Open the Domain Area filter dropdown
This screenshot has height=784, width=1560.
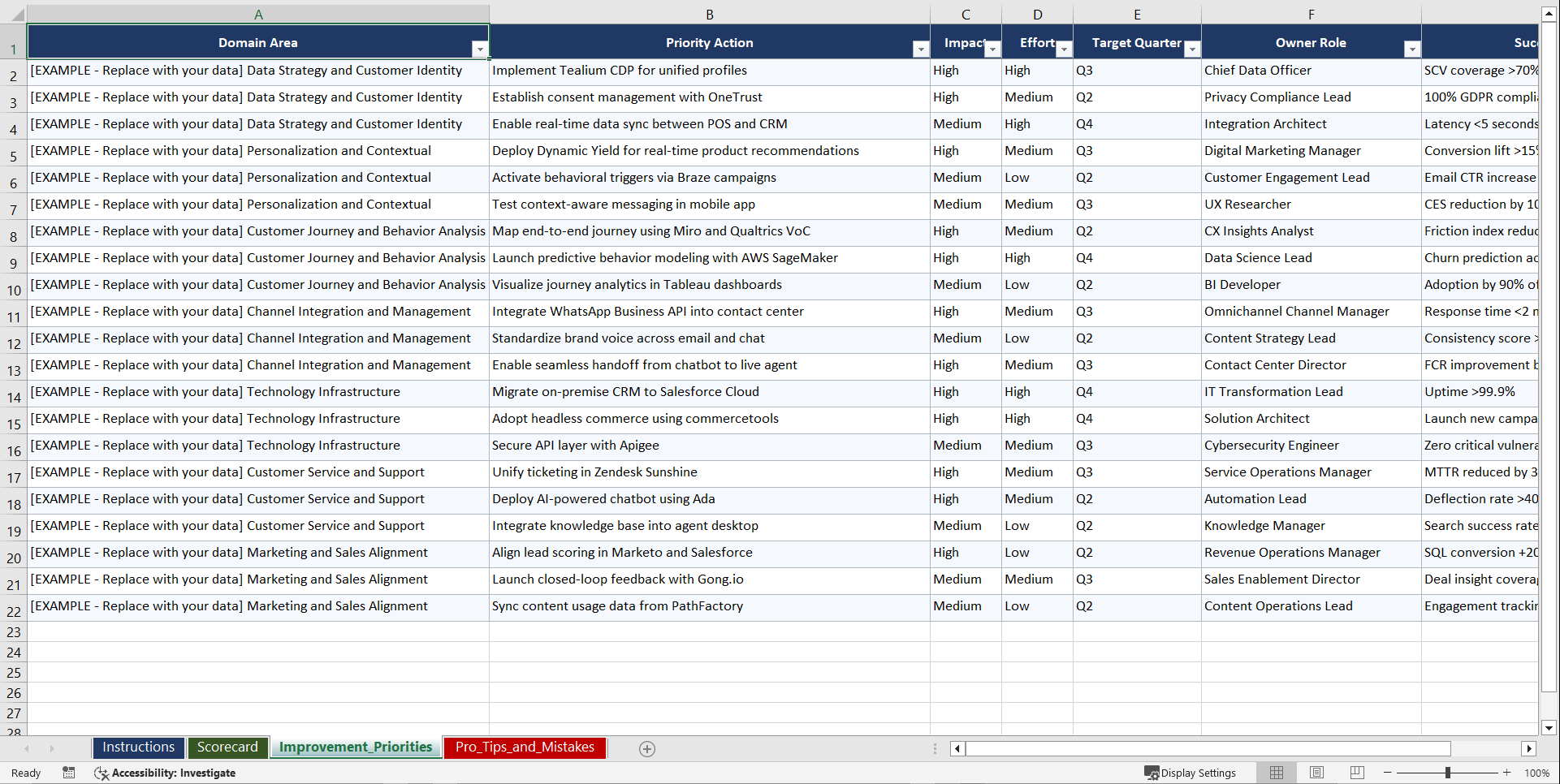coord(480,49)
